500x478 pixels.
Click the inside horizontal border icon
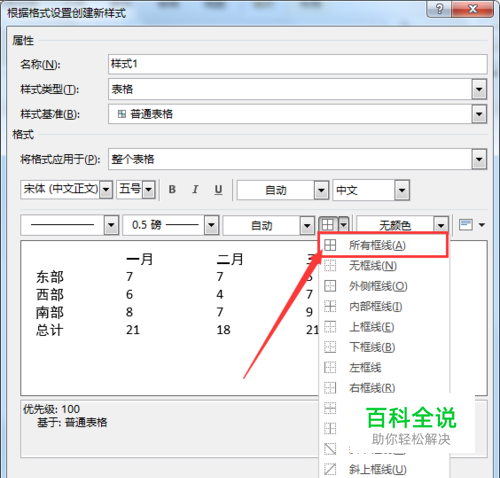(x=330, y=408)
